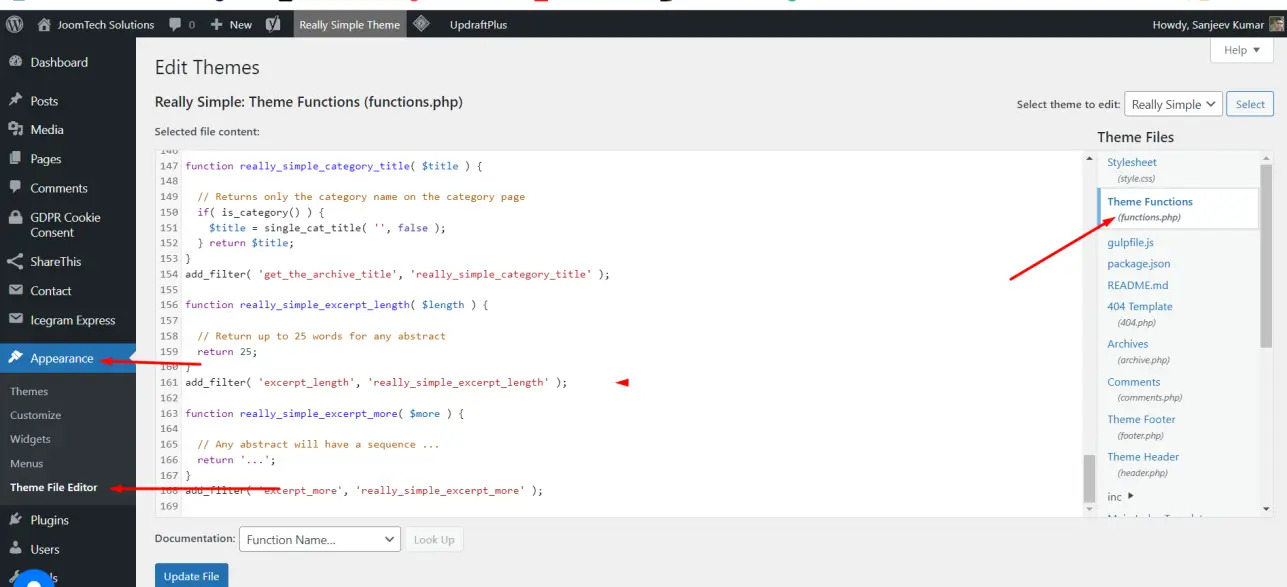Click the home icon beside JoomTech Solutions
This screenshot has height=587, width=1287.
[x=44, y=24]
